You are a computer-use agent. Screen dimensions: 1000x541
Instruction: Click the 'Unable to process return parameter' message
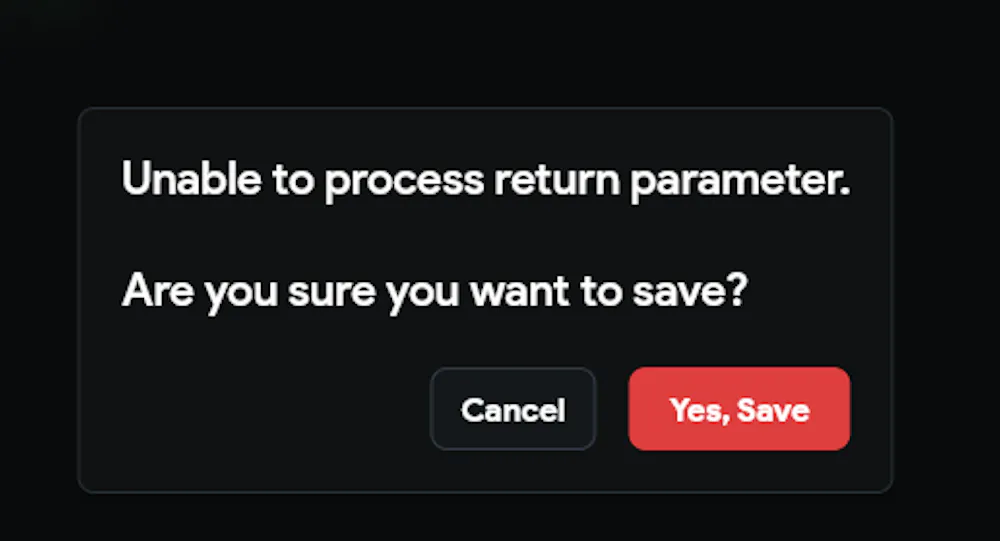pos(485,181)
